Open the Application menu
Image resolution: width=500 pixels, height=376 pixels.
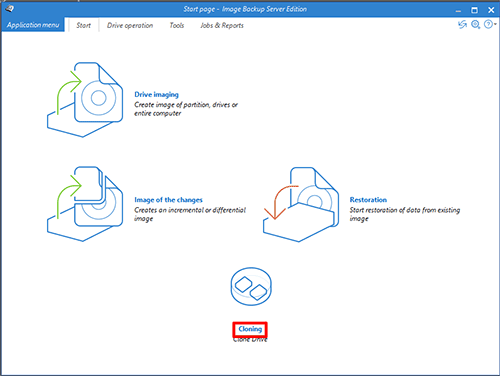(33, 25)
